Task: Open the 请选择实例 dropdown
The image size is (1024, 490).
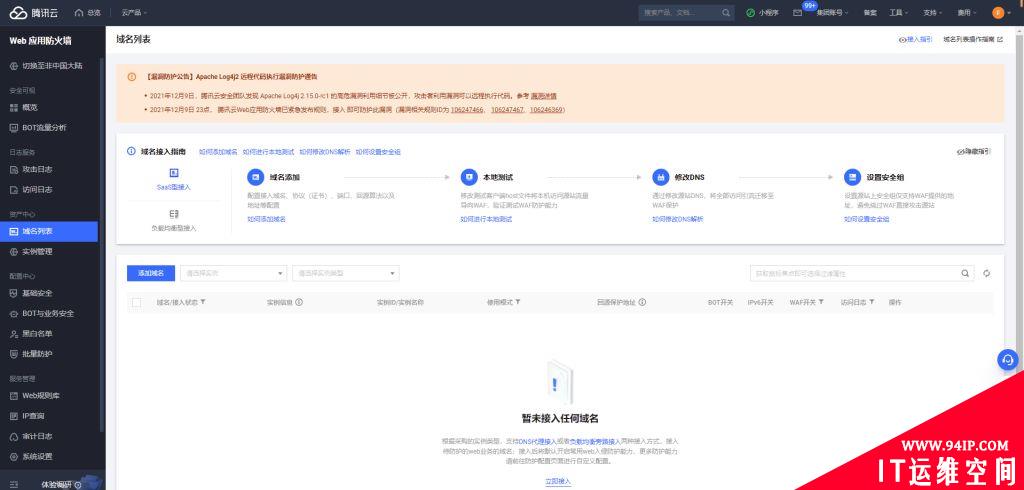Action: (234, 273)
